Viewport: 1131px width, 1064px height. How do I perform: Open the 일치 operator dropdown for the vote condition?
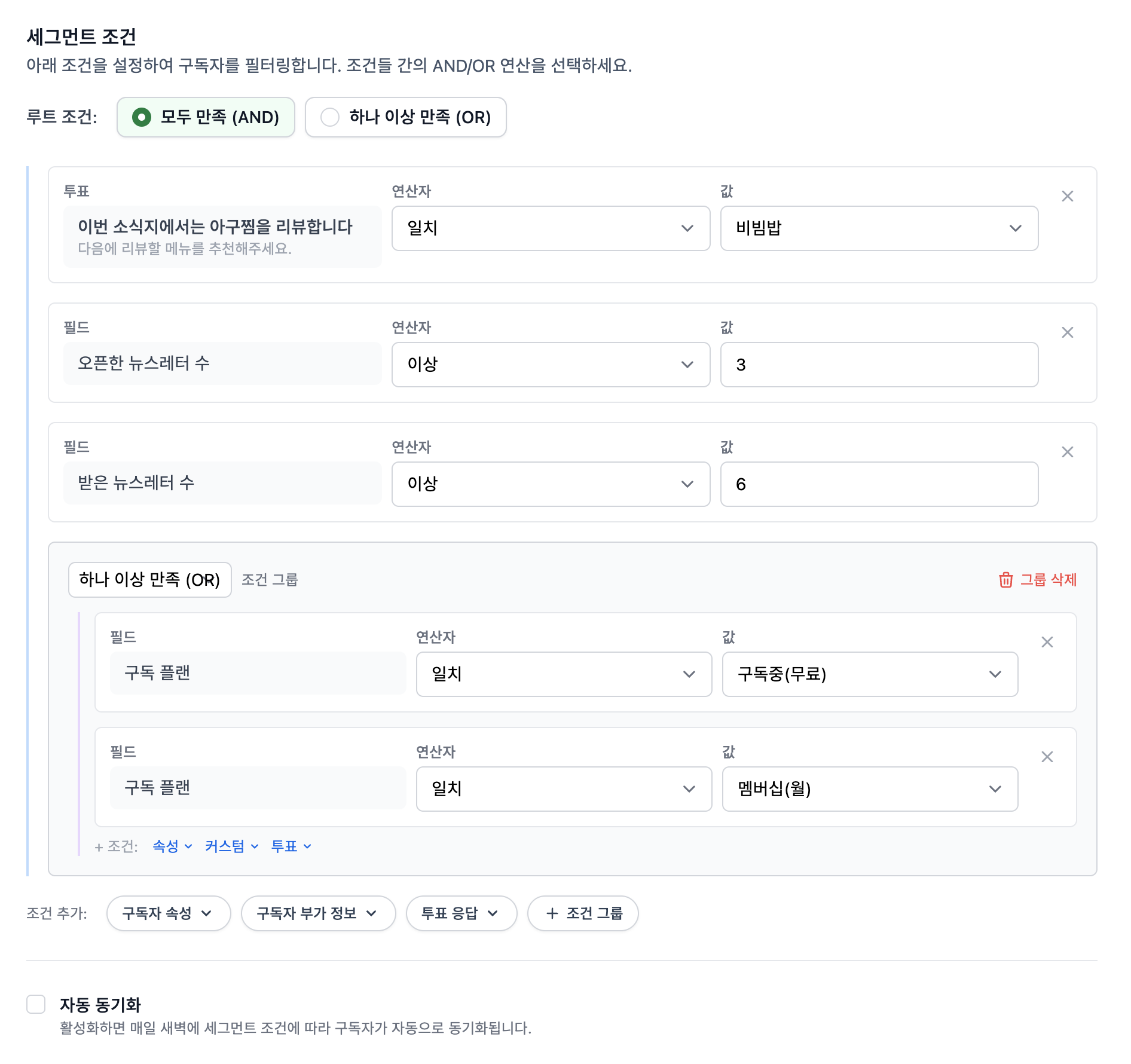coord(550,228)
